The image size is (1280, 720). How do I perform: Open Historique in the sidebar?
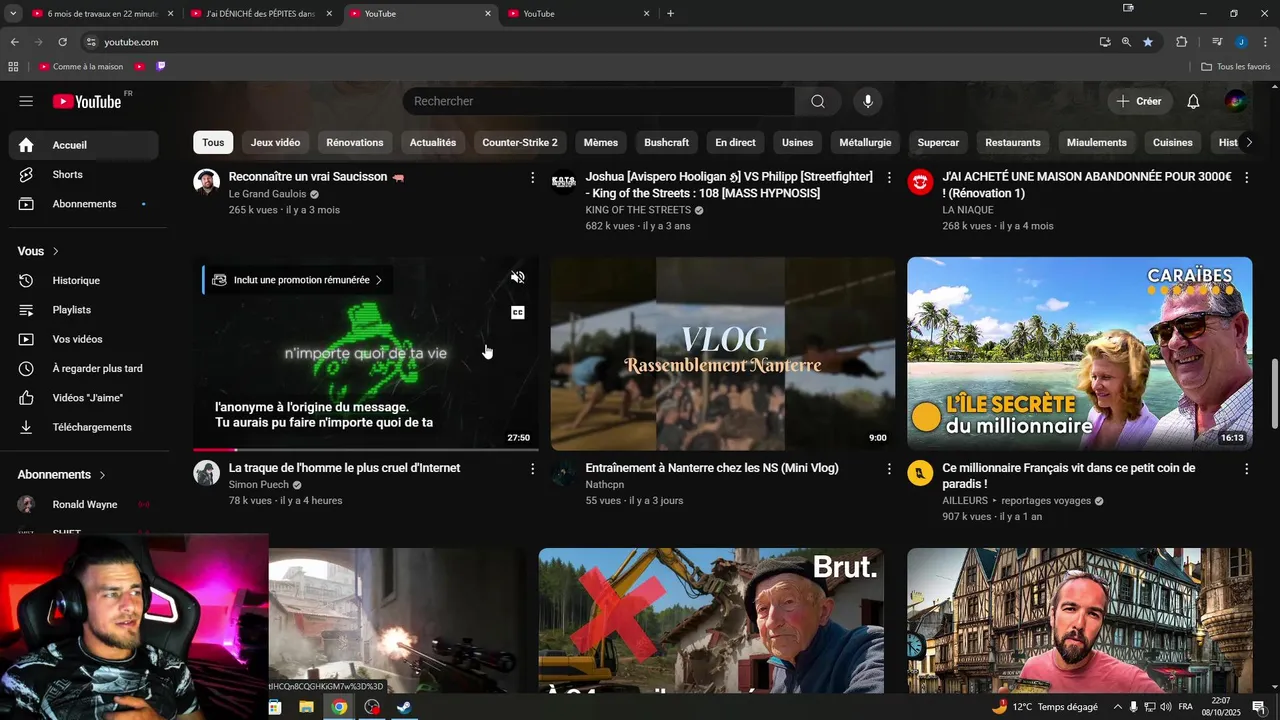84,281
